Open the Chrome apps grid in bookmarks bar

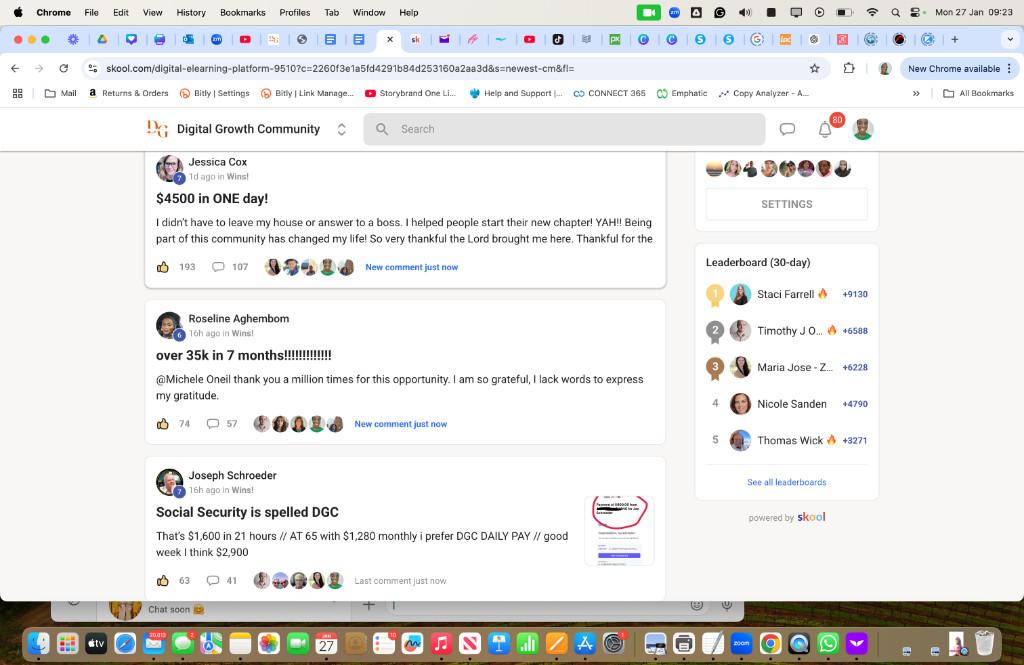(x=18, y=93)
